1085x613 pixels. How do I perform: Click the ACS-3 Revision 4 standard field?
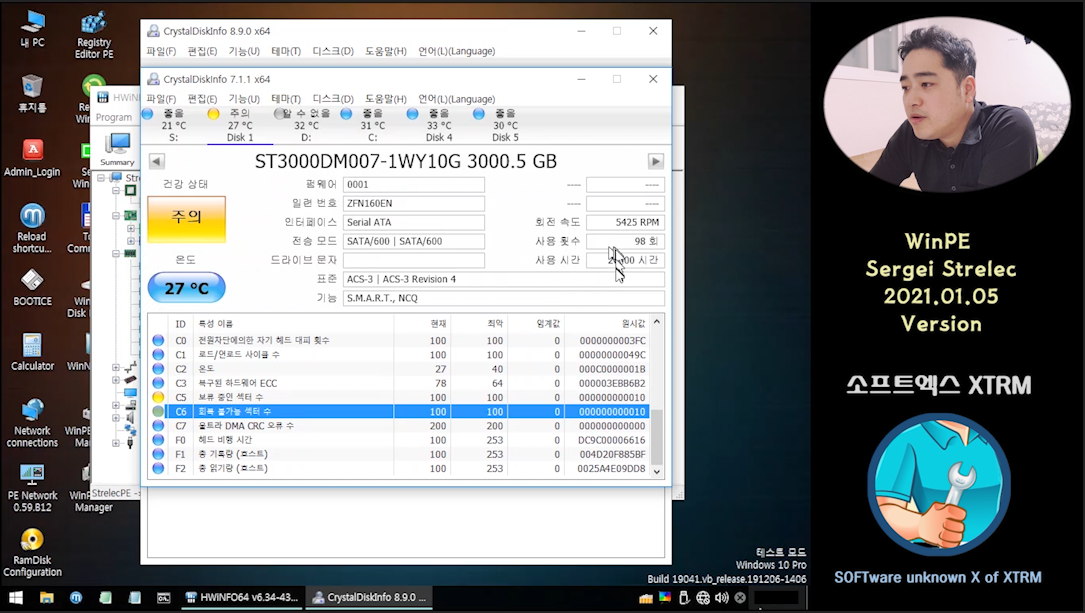pyautogui.click(x=503, y=280)
